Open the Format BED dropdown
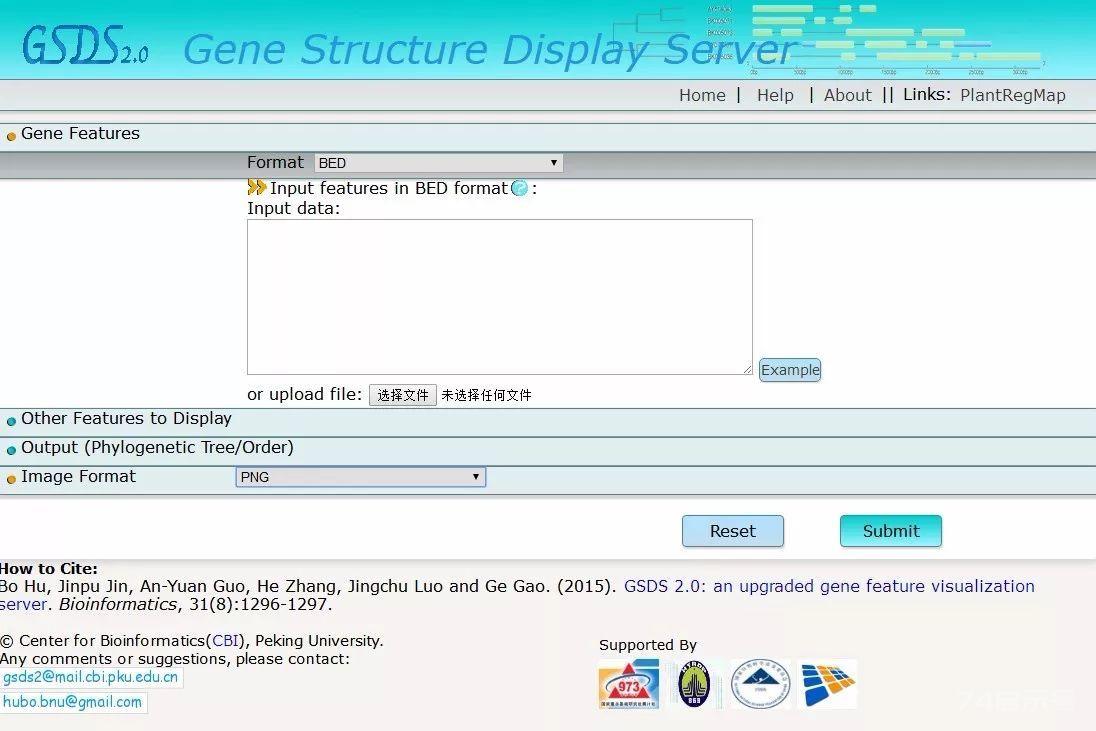The height and width of the screenshot is (731, 1096). (438, 163)
